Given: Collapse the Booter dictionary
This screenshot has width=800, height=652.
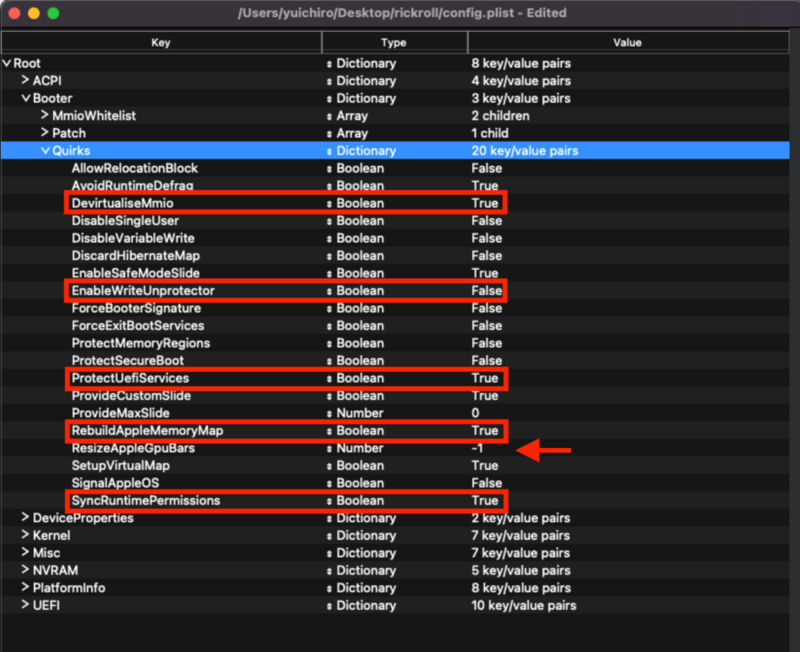Looking at the screenshot, I should [x=26, y=98].
